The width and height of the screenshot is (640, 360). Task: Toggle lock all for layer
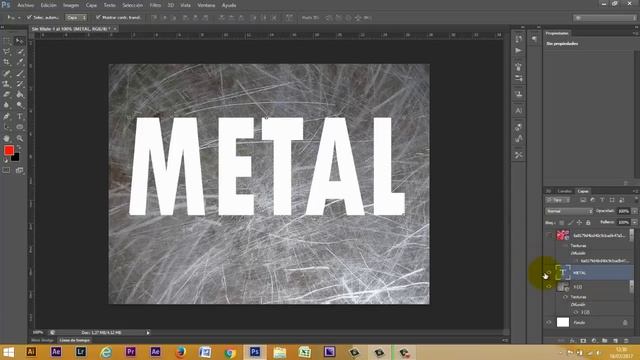[588, 222]
